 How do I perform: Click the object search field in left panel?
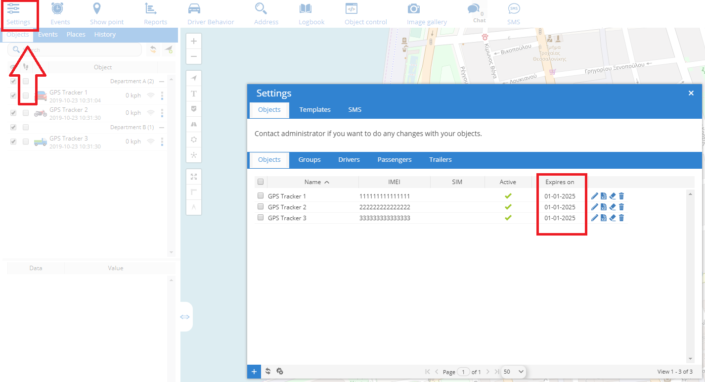(75, 49)
